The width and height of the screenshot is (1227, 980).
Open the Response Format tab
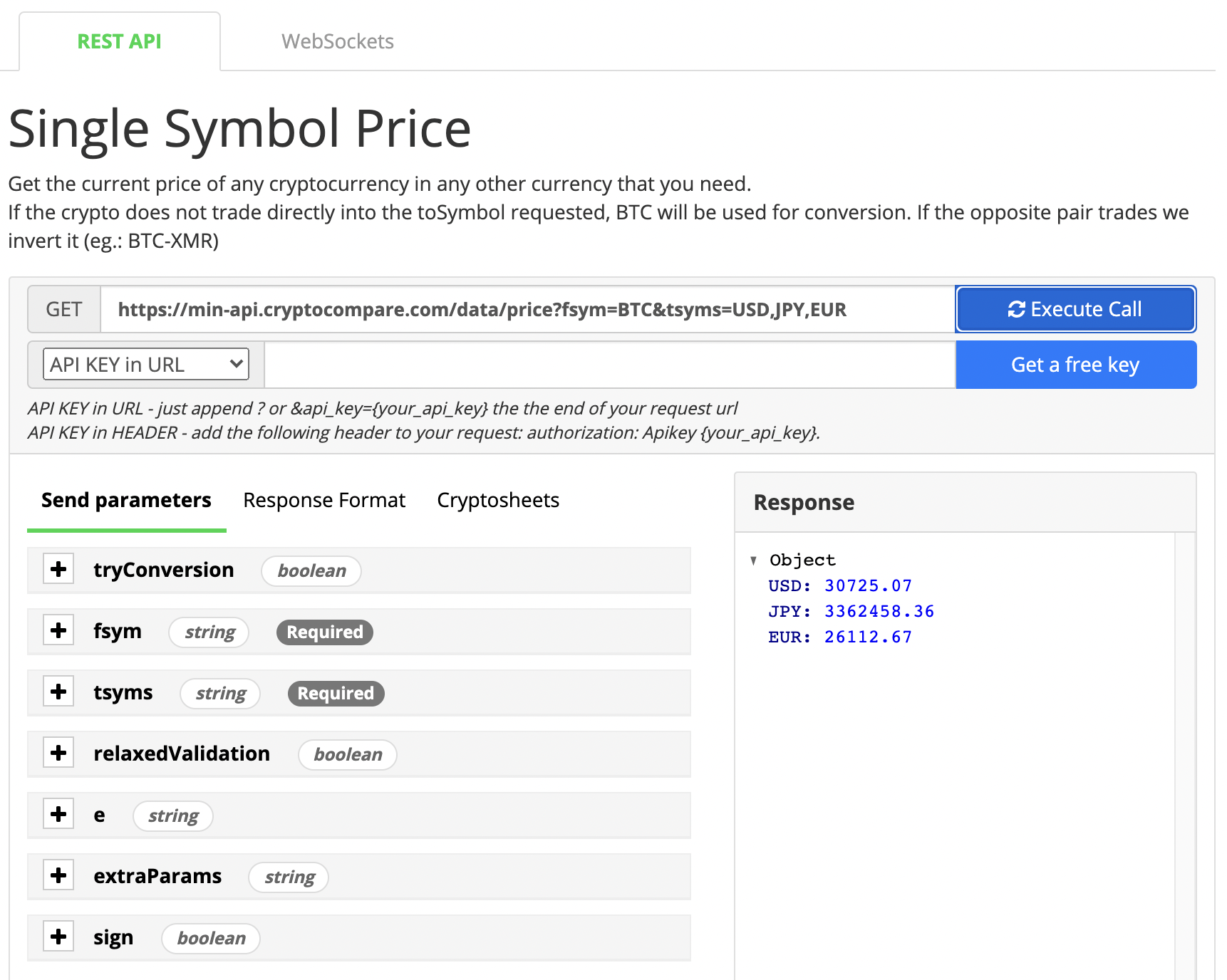pos(324,500)
